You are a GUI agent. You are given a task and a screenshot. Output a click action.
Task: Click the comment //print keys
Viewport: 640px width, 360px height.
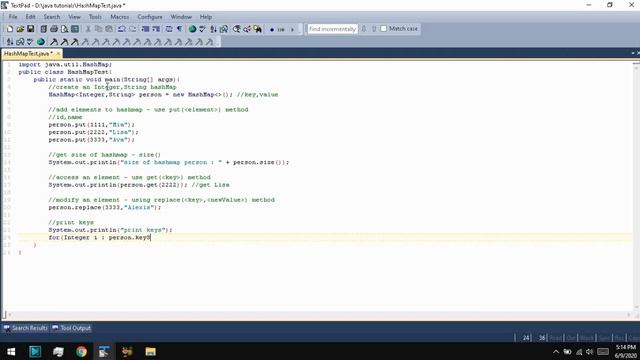tap(71, 222)
